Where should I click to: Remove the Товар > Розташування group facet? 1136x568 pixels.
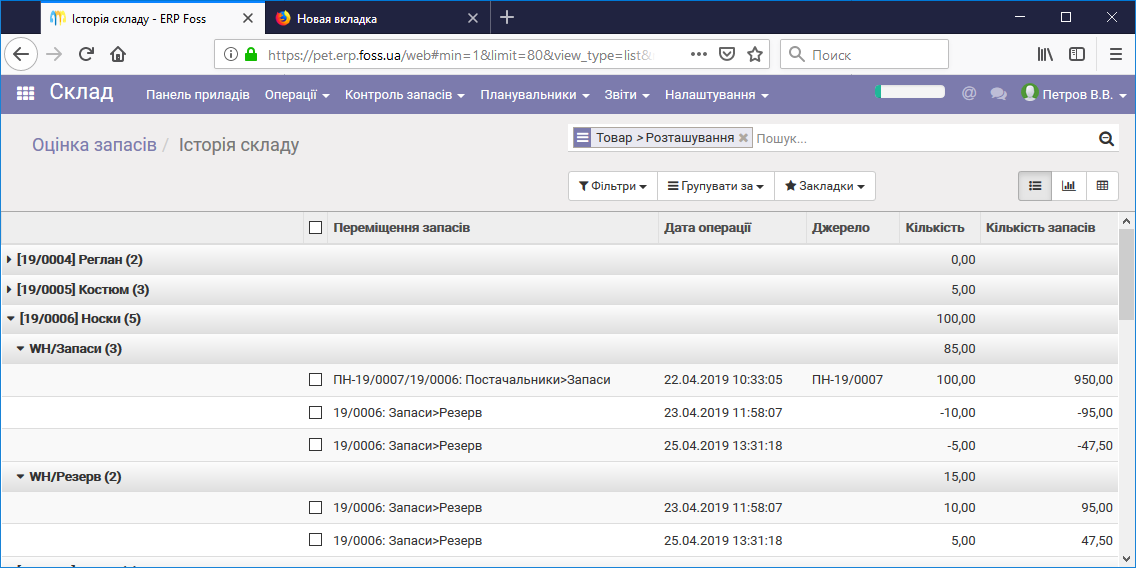[x=743, y=138]
